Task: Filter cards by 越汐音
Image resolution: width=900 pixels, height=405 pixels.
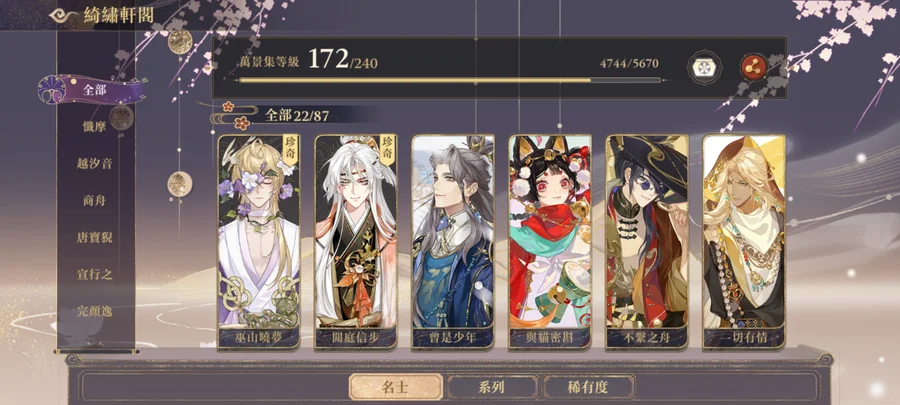Action: [95, 163]
